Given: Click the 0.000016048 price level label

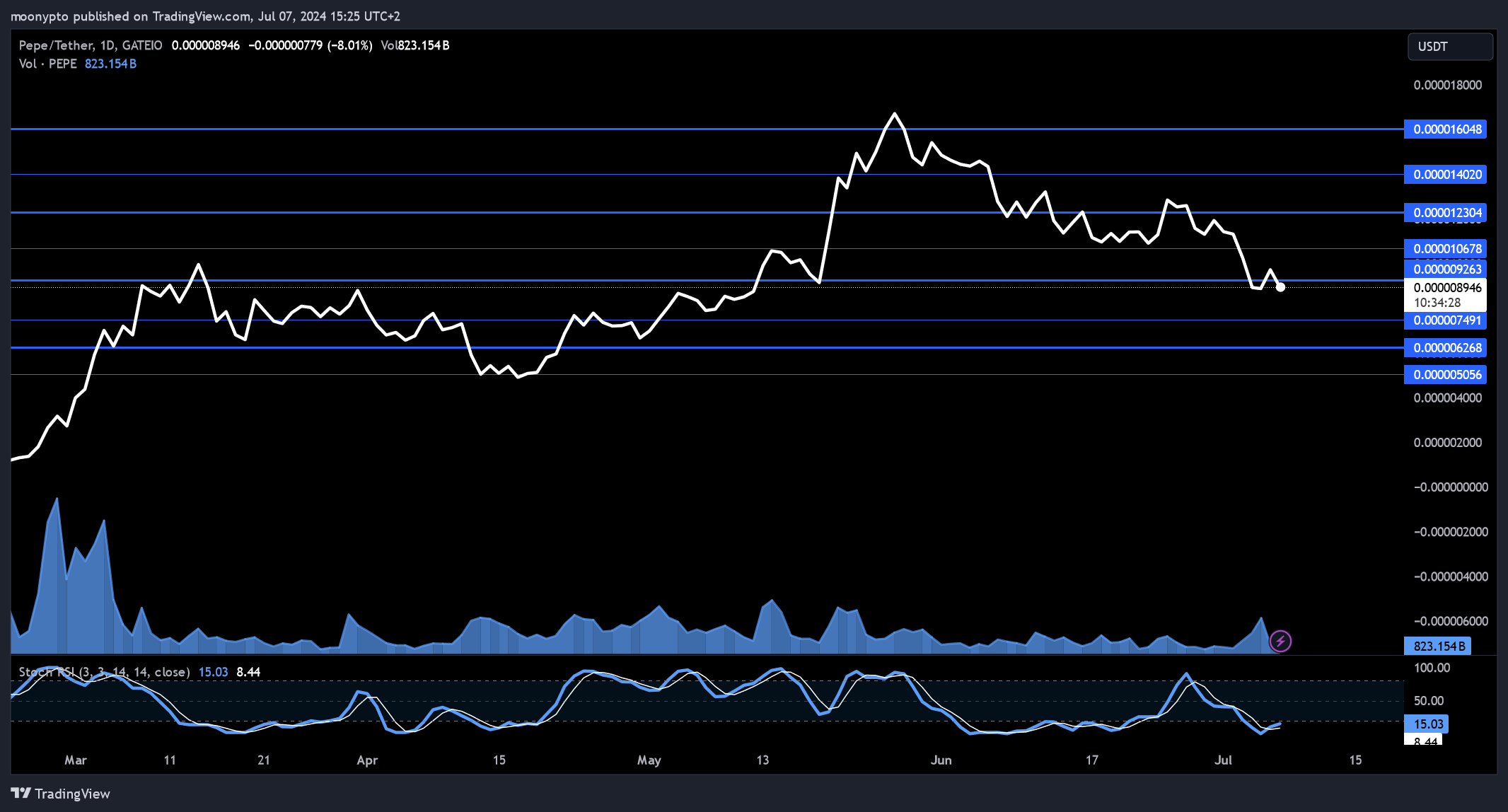Looking at the screenshot, I should 1445,129.
